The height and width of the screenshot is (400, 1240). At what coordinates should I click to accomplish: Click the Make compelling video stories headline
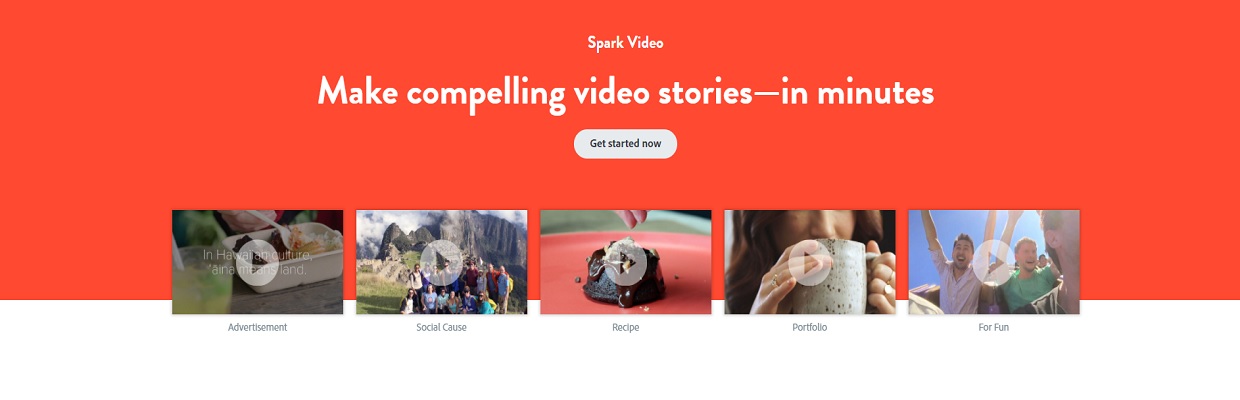625,93
